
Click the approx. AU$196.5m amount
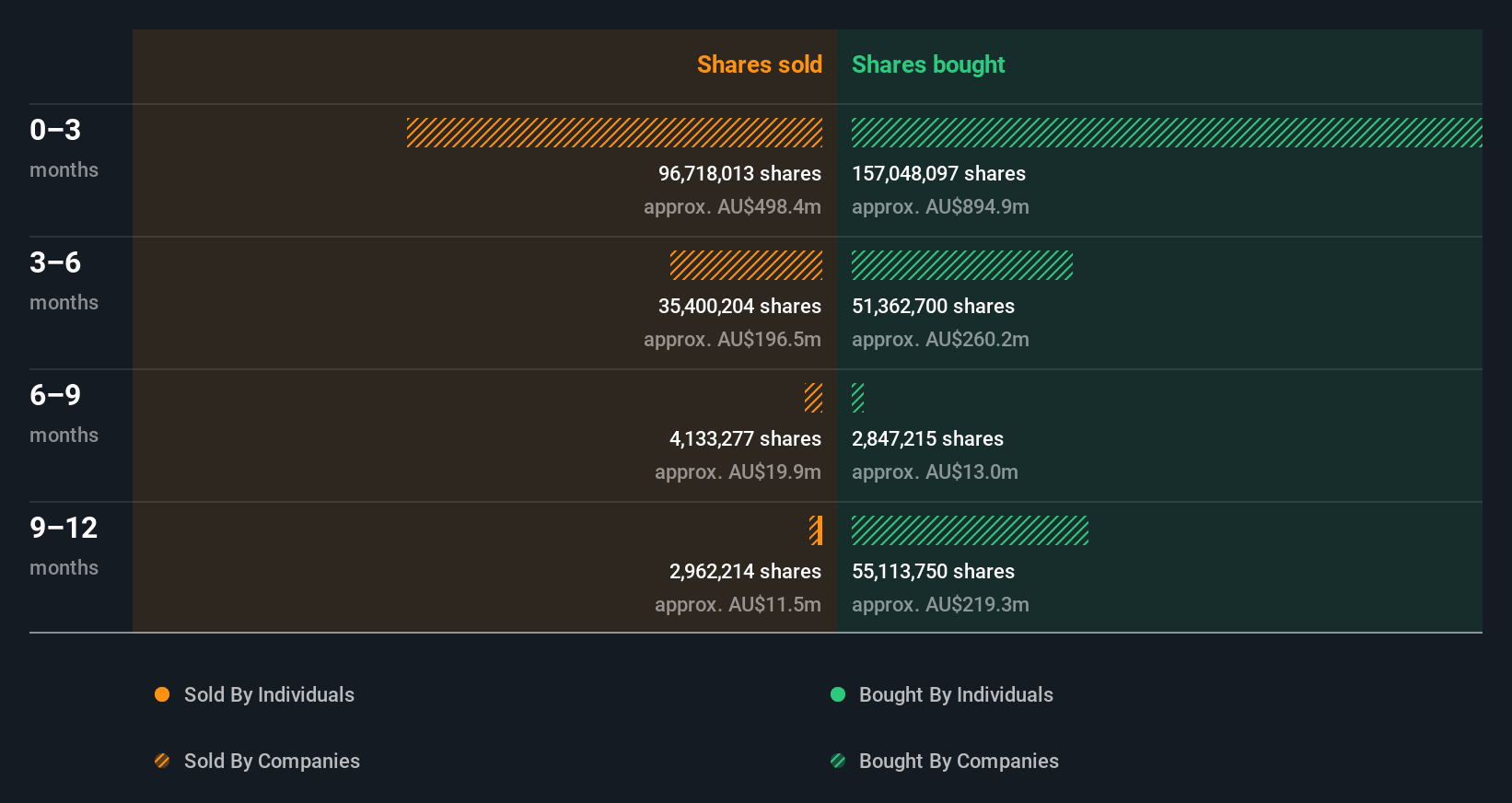[x=732, y=339]
